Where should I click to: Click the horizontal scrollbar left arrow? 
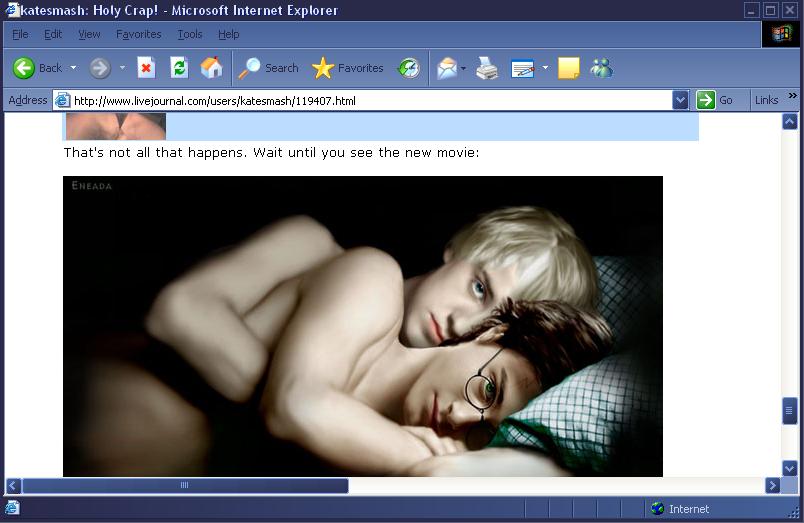click(x=14, y=486)
